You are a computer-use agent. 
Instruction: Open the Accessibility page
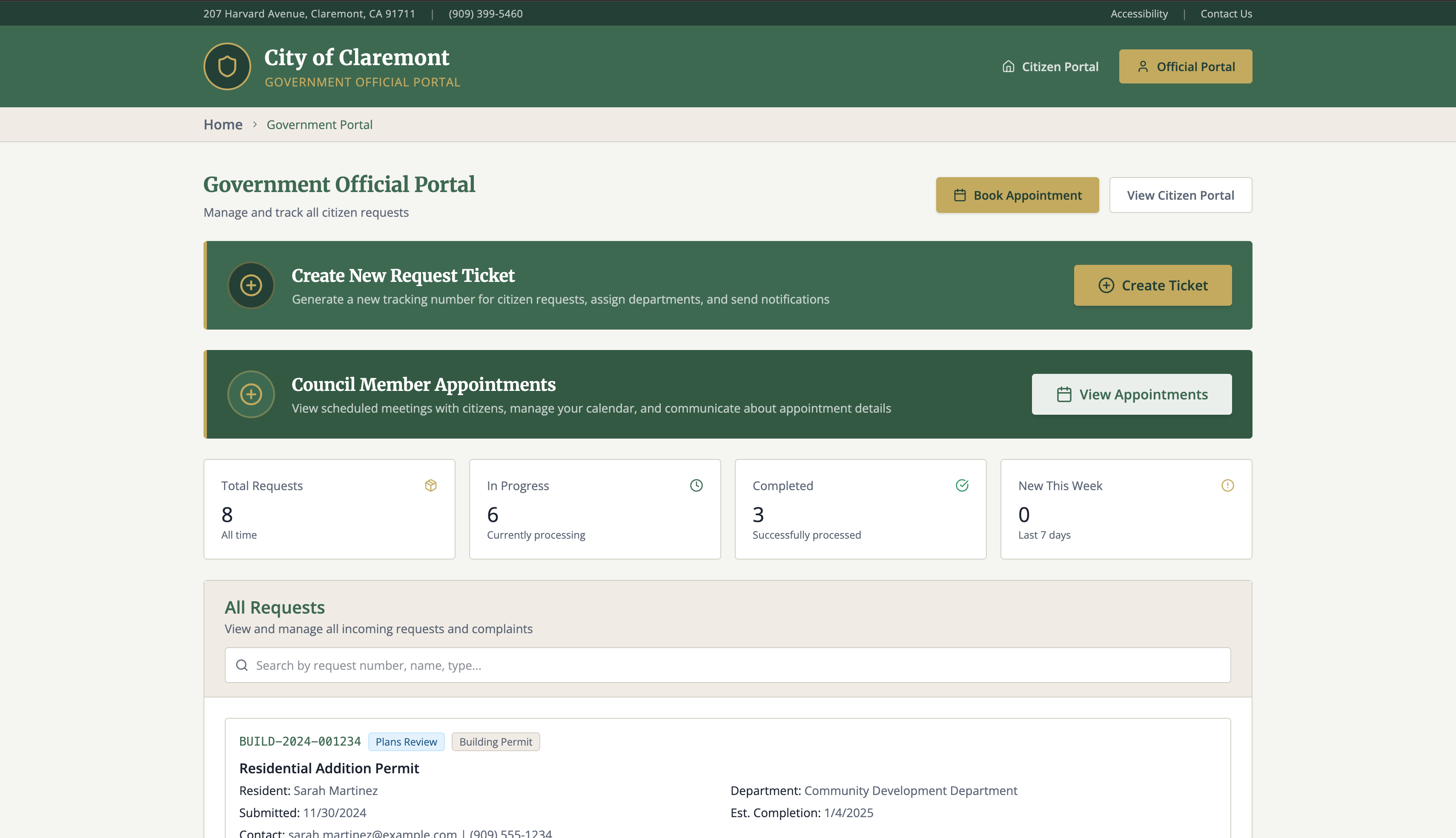(1138, 13)
